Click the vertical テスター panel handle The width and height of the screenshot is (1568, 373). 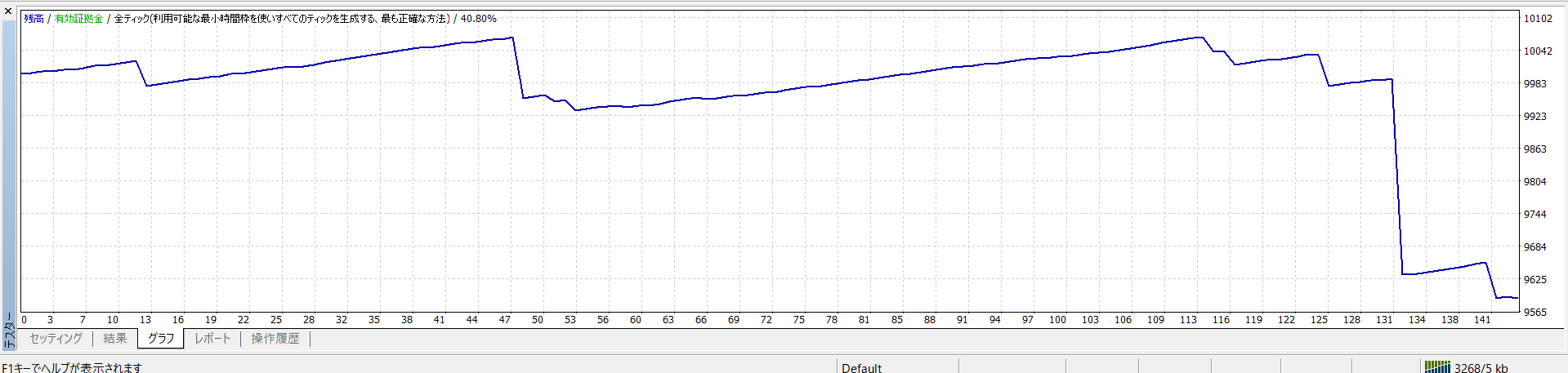pos(9,331)
